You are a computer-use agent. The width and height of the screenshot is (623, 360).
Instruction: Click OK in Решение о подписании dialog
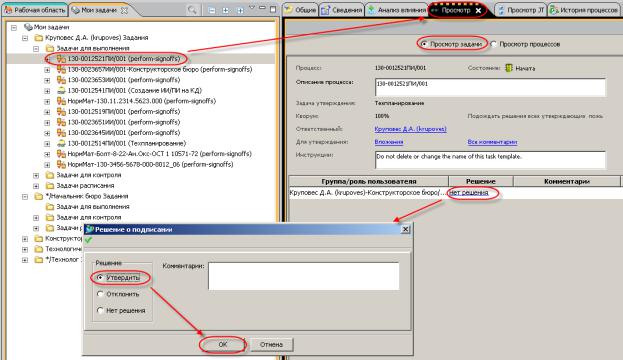pos(222,345)
